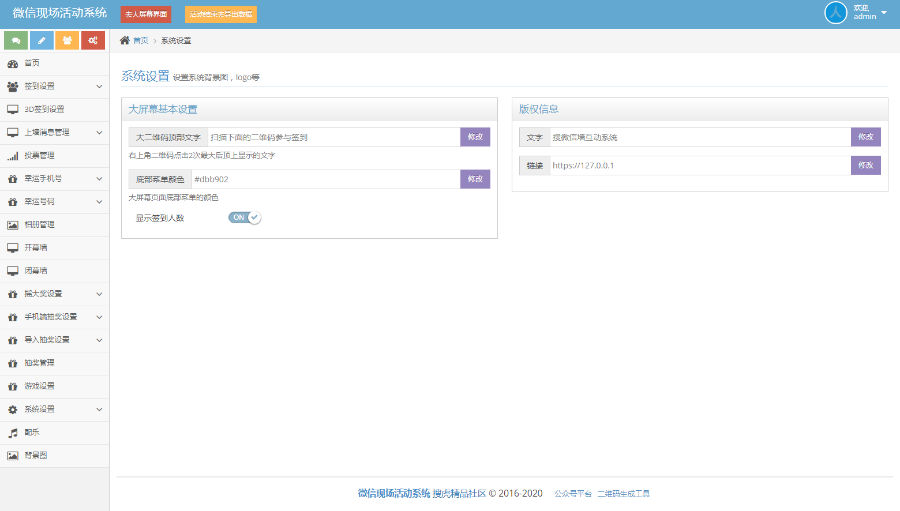Focus the 链接 input showing https://127.0.0.1
The width and height of the screenshot is (900, 511).
click(700, 165)
